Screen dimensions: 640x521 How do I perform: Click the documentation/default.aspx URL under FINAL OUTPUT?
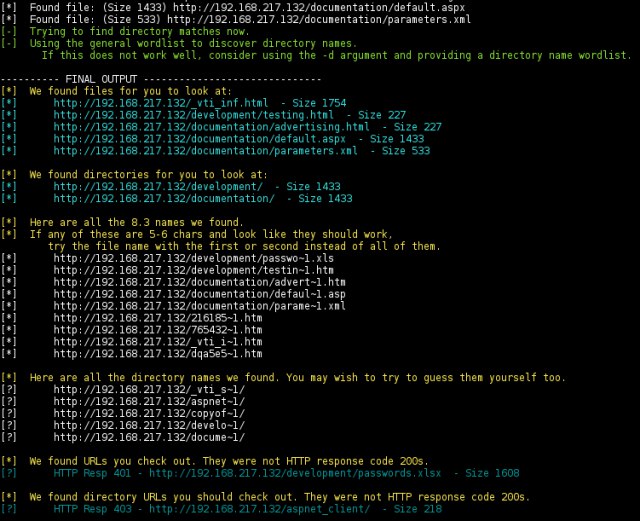coord(199,138)
